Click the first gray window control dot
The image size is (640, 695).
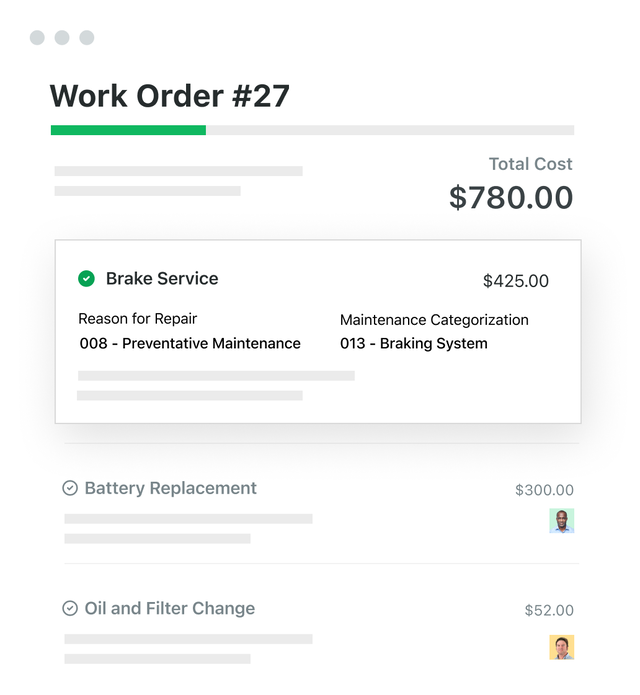[37, 38]
